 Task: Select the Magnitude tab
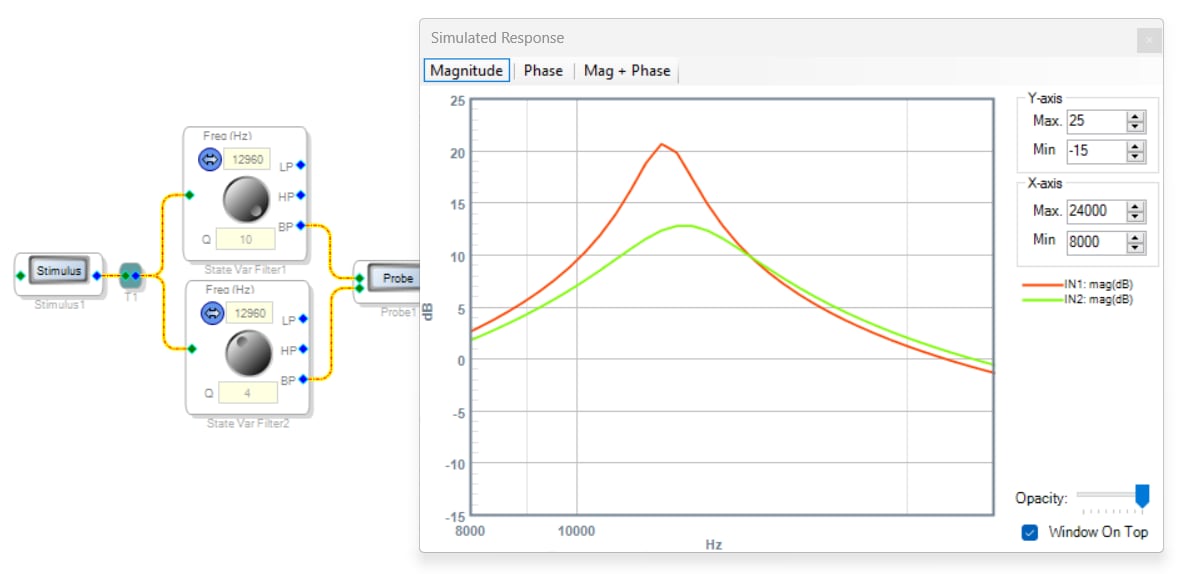[466, 71]
